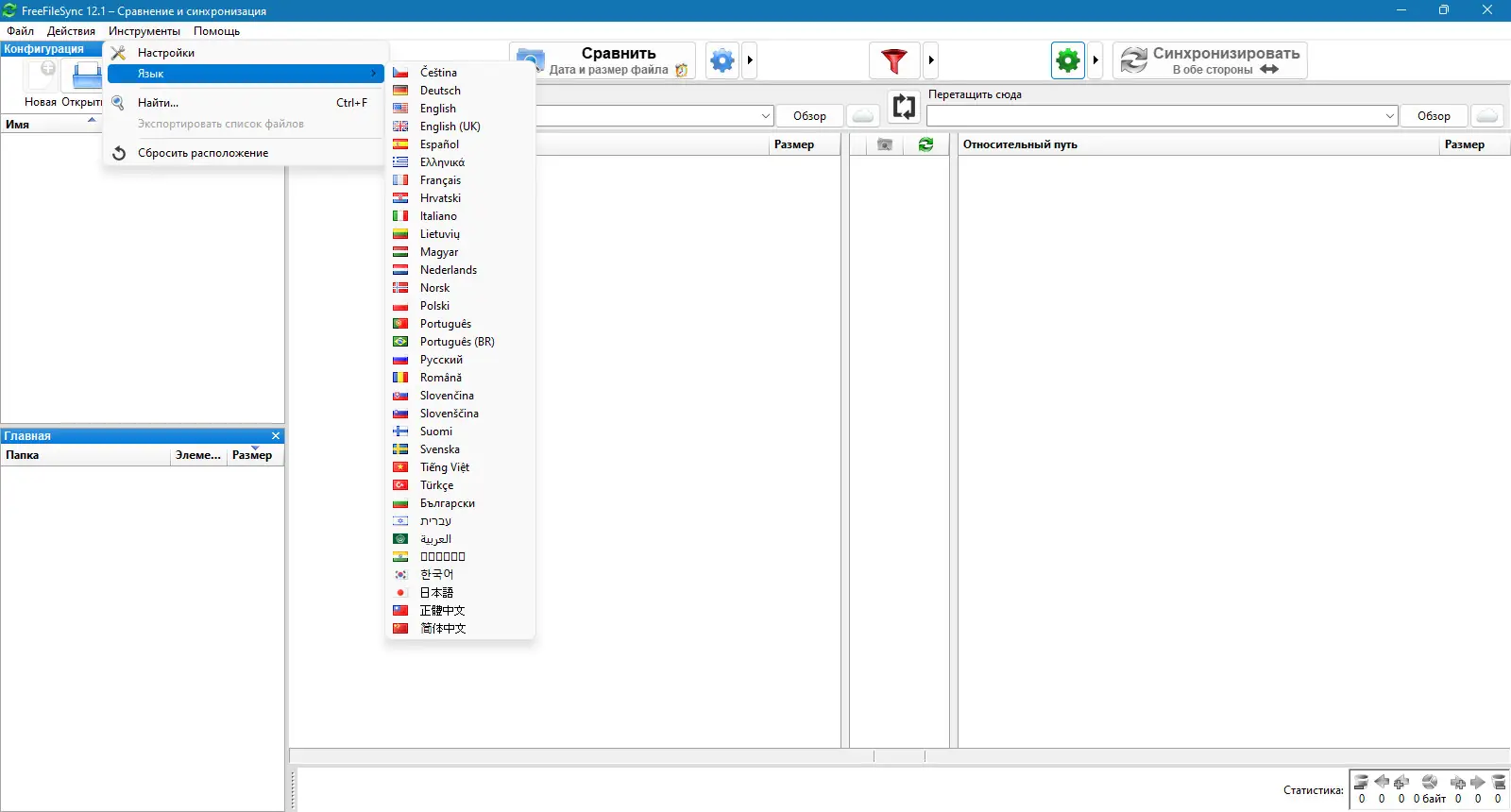
Task: Open the red funnel filter settings
Action: click(894, 60)
